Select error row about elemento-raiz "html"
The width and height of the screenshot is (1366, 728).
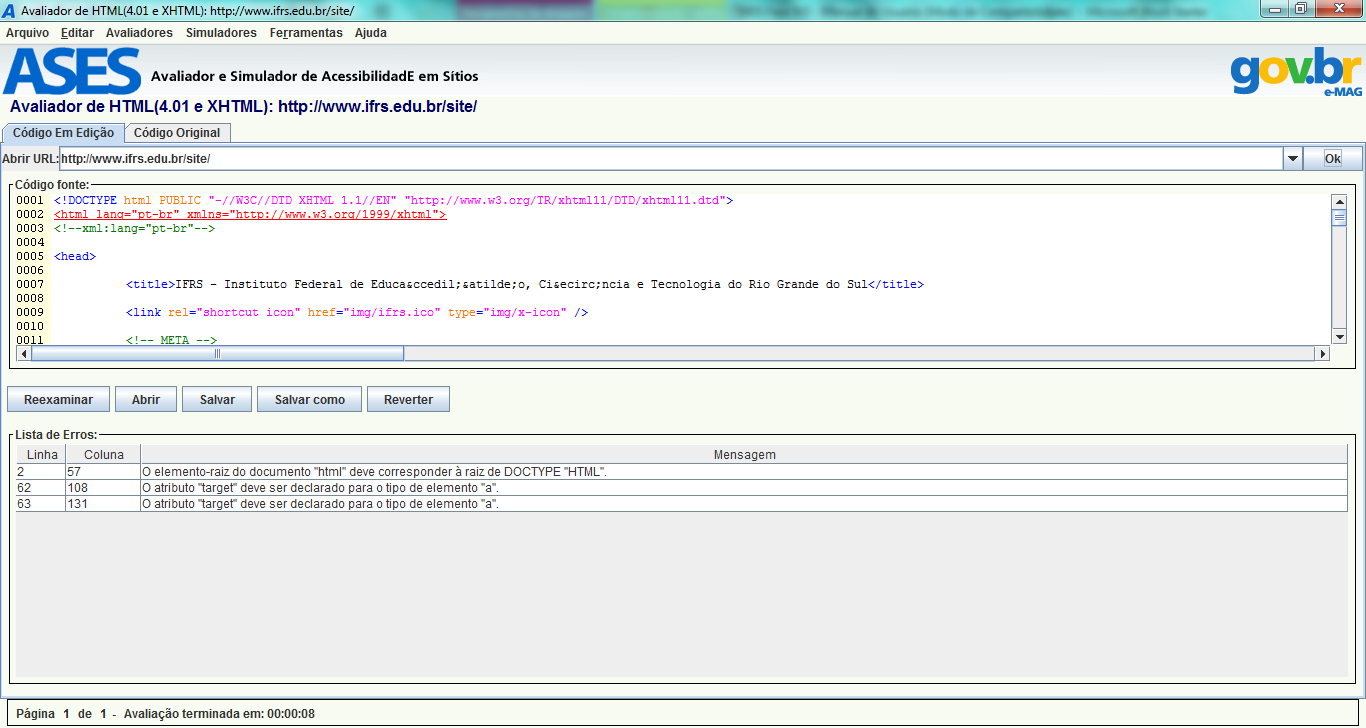coord(682,472)
